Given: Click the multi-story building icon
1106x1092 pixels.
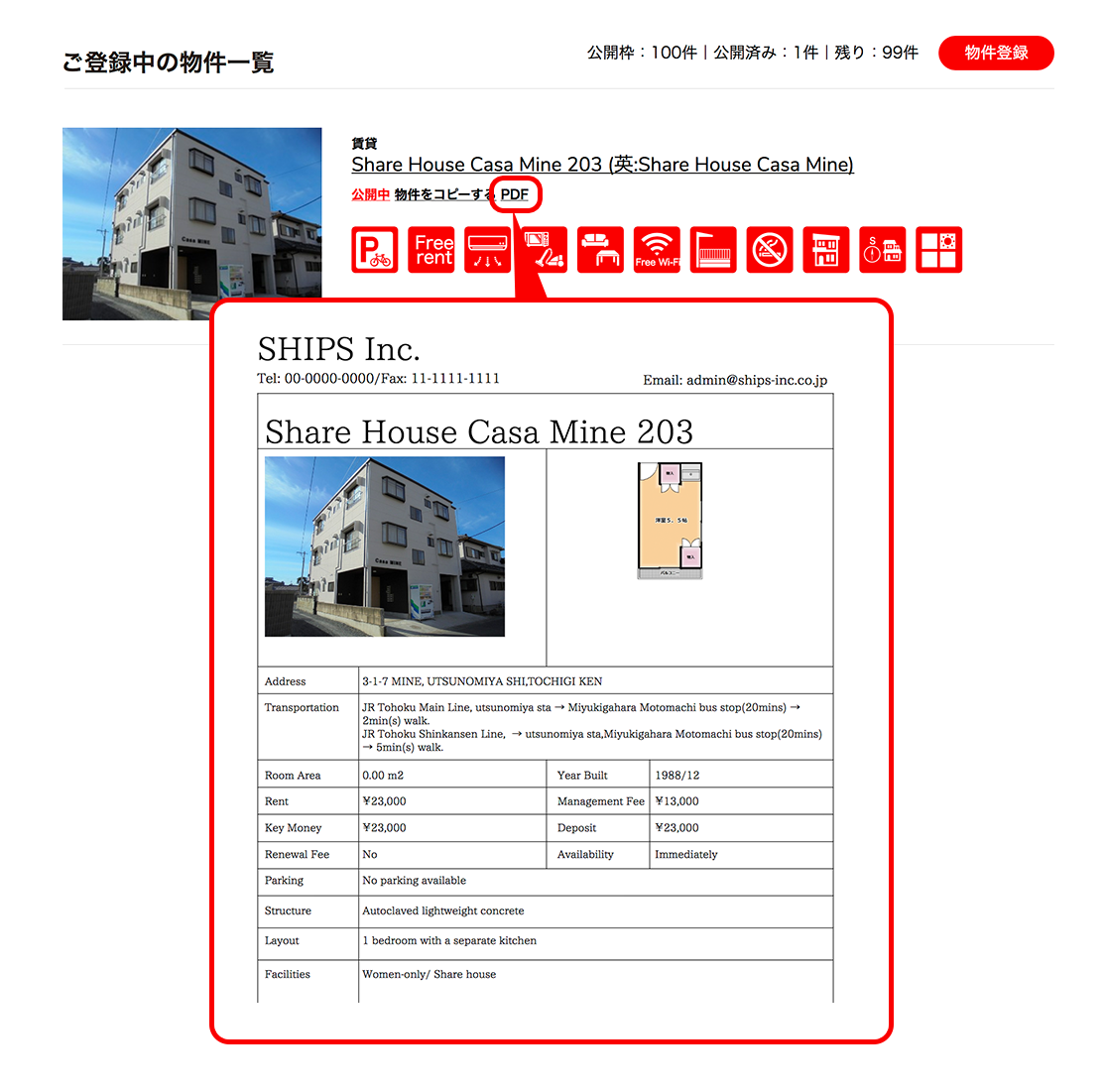Looking at the screenshot, I should 825,250.
